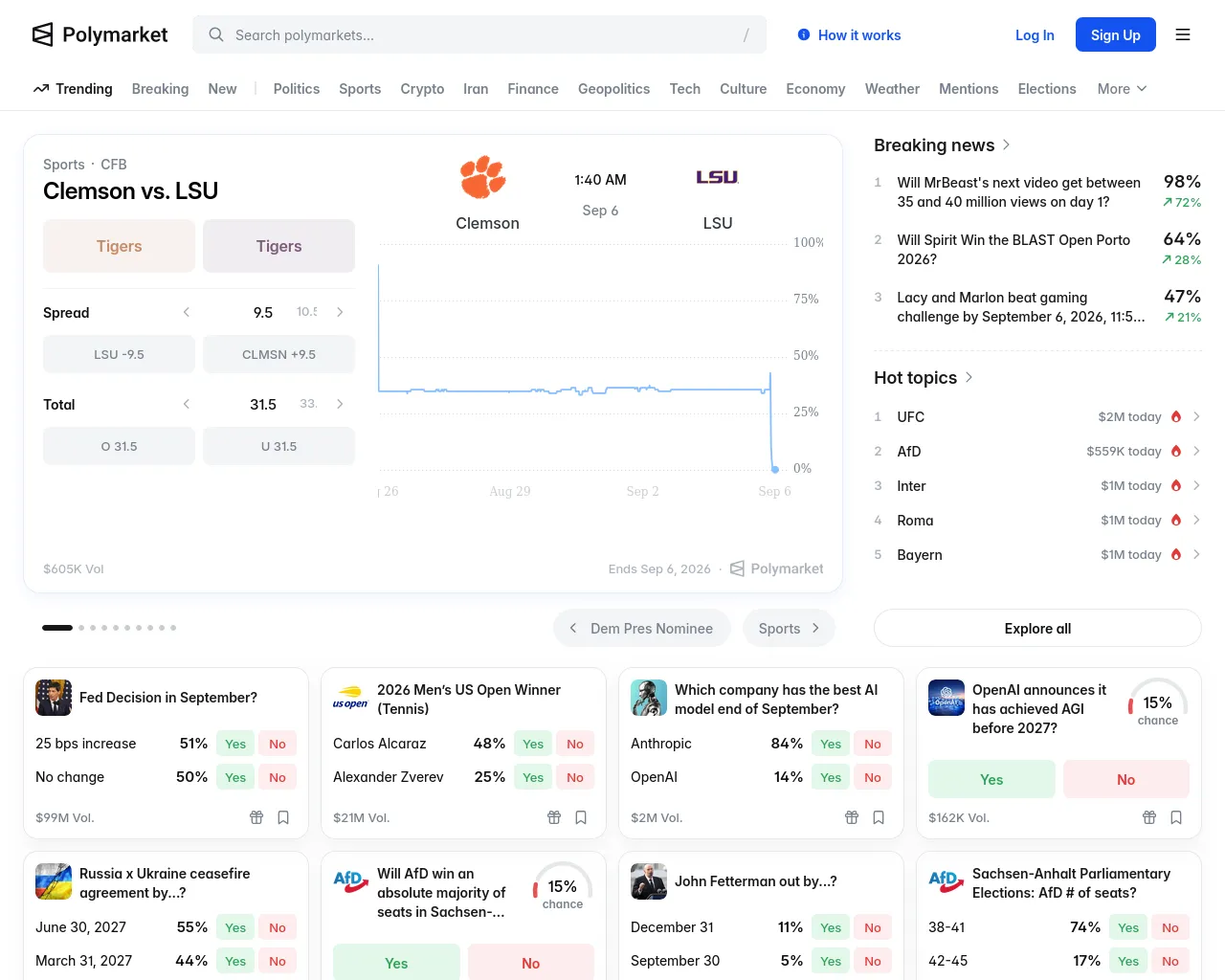Image resolution: width=1225 pixels, height=980 pixels.
Task: Buy Yes on OpenAI AGI before 2027
Action: [991, 779]
